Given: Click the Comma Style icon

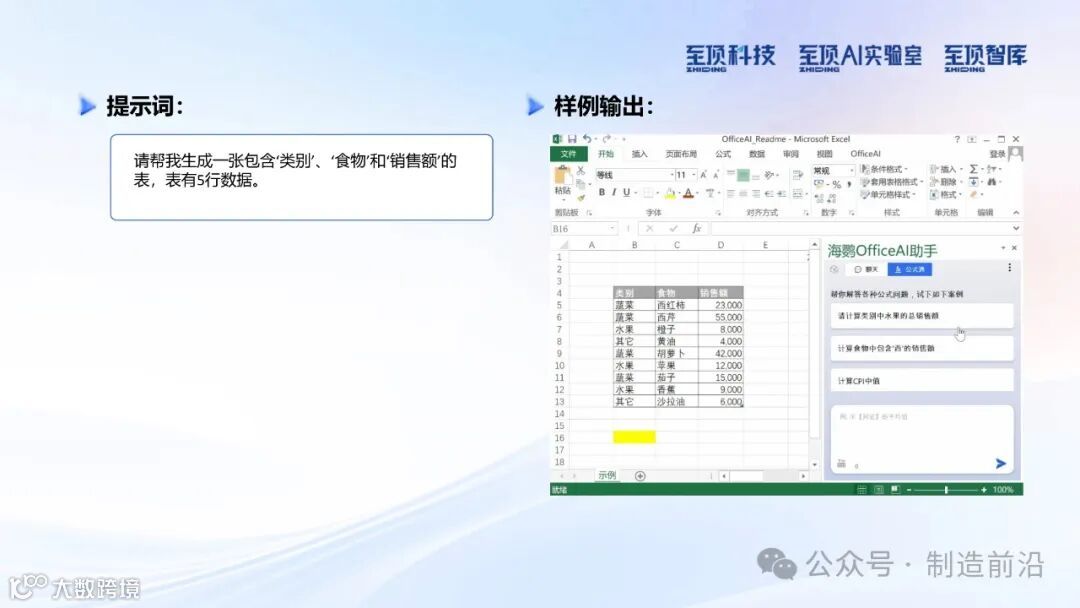Looking at the screenshot, I should pos(849,185).
